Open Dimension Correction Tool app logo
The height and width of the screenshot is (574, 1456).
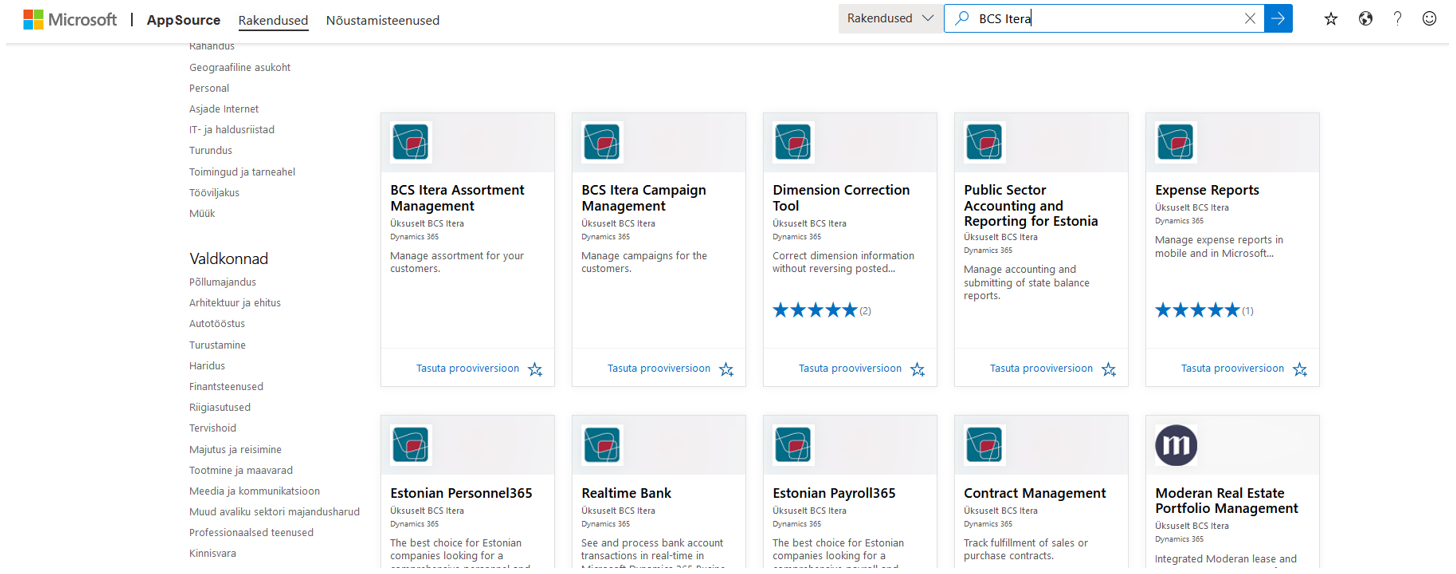point(793,142)
